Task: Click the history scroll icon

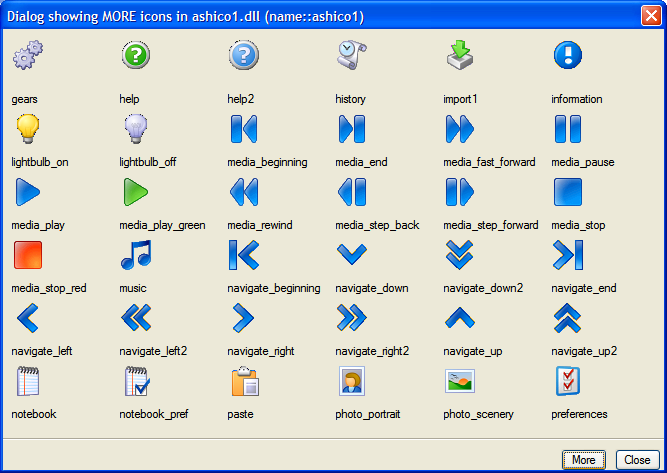Action: click(351, 56)
